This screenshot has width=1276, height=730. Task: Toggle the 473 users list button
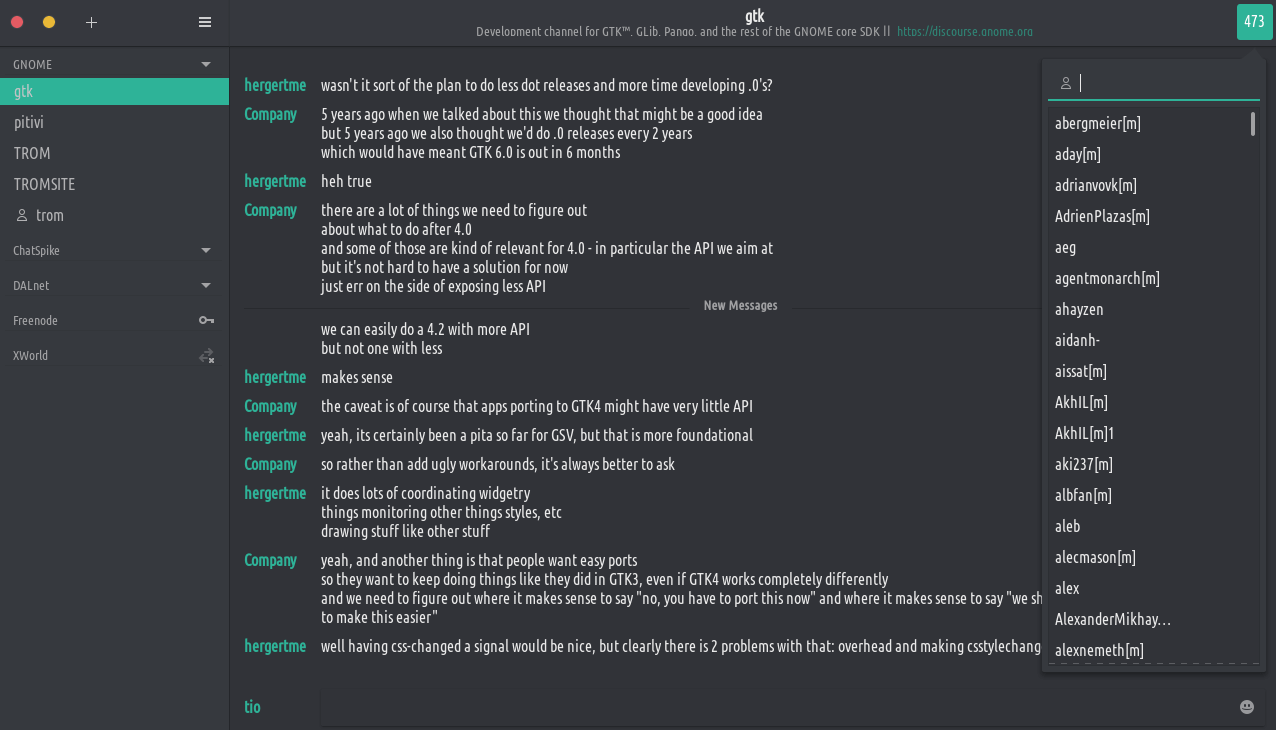[x=1254, y=21]
